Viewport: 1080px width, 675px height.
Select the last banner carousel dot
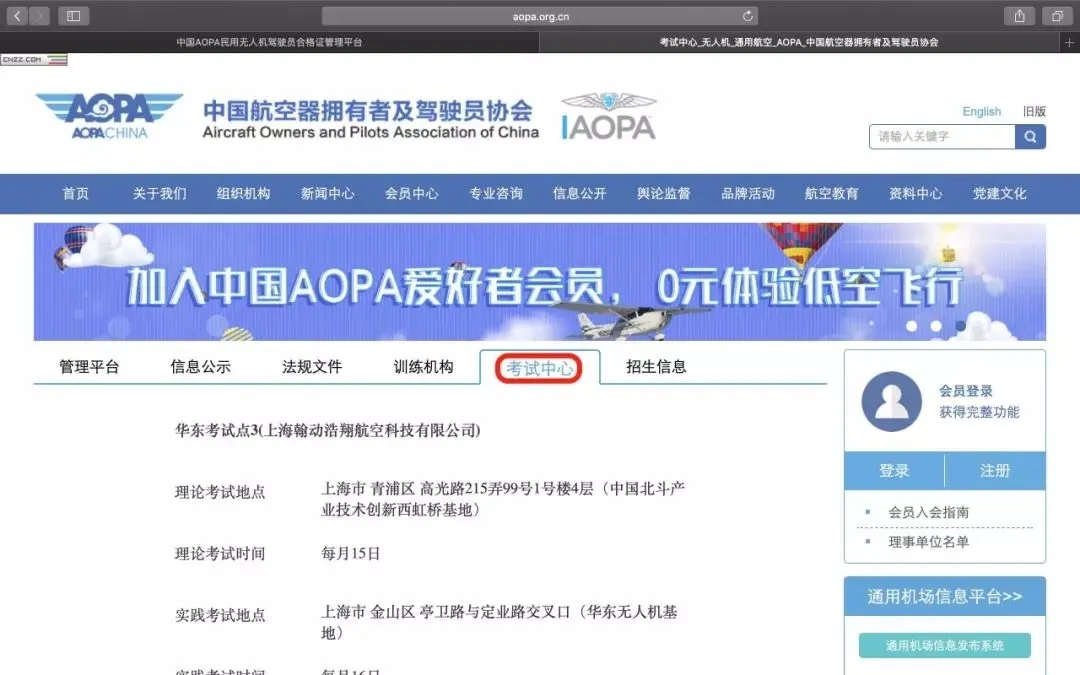[960, 326]
